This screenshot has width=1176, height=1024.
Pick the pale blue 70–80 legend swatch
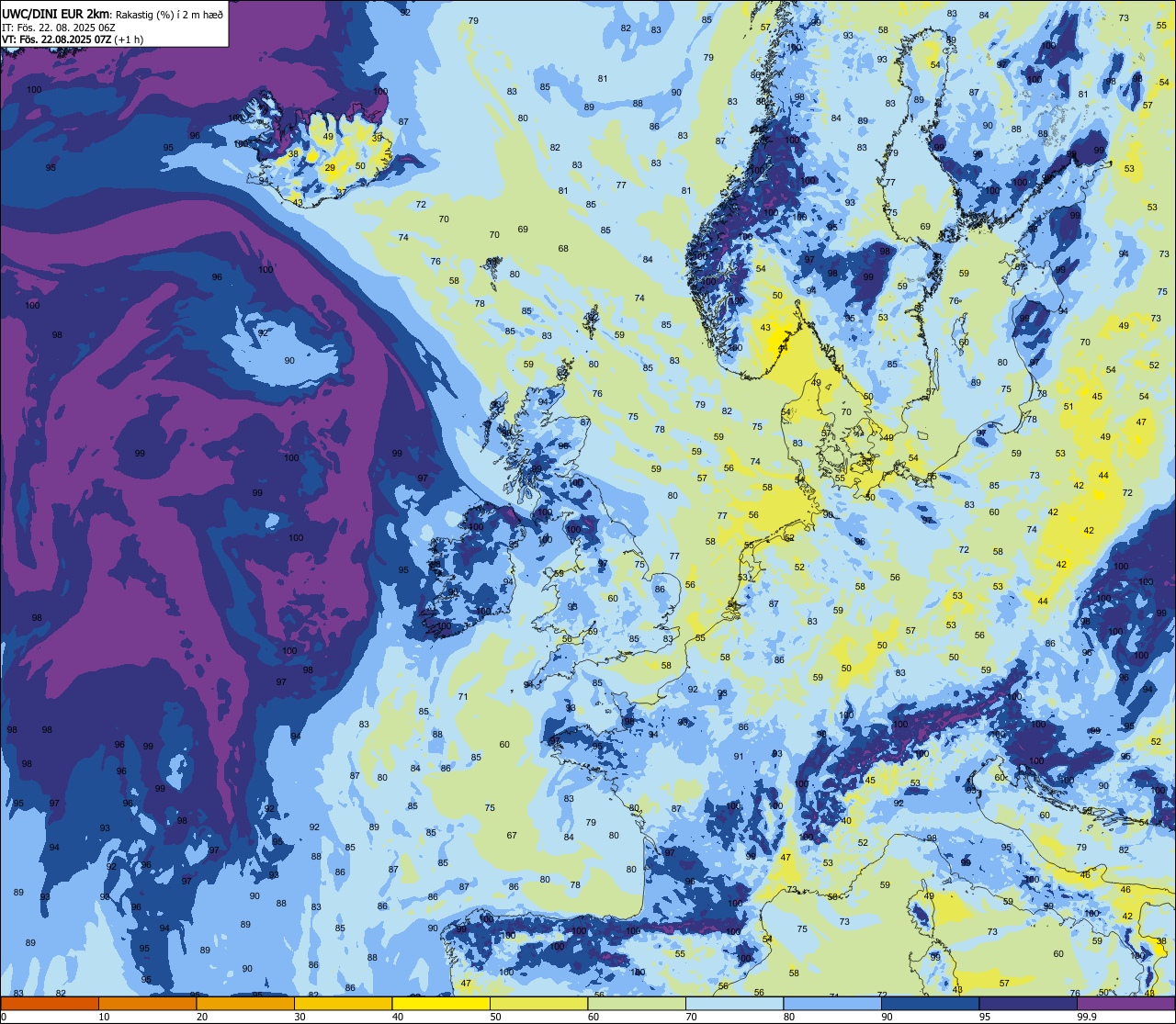pos(734,1003)
